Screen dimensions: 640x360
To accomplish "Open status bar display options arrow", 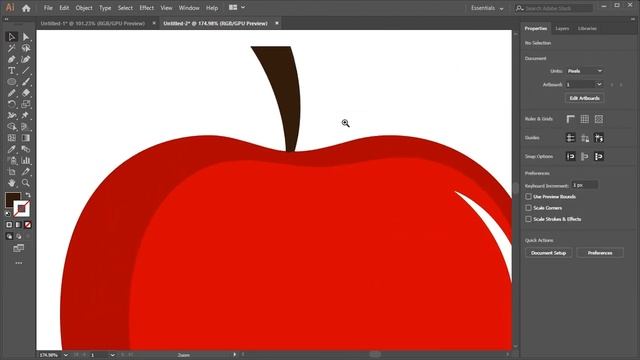I will coord(234,355).
